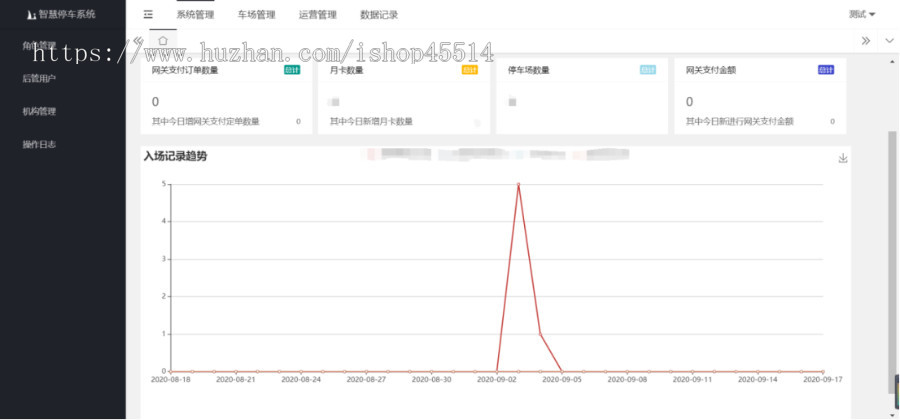Select the 网关支付金额 card title
Image resolution: width=900 pixels, height=420 pixels.
pos(711,71)
